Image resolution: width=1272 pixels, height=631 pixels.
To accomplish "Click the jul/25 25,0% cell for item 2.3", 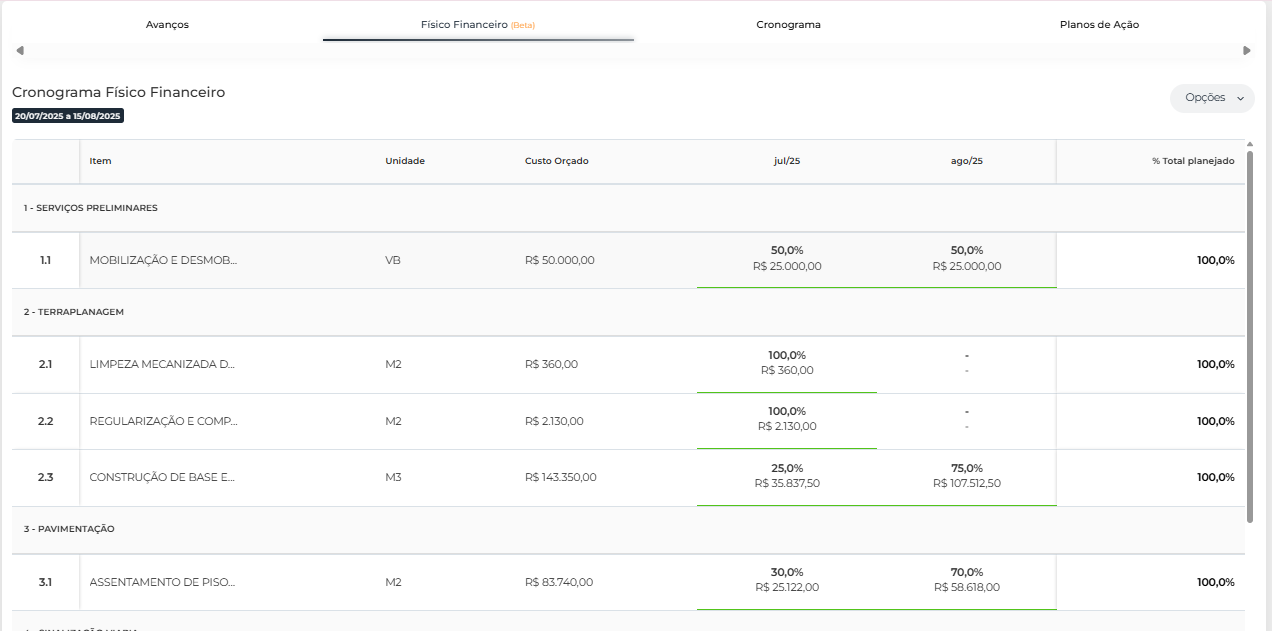I will coord(786,476).
